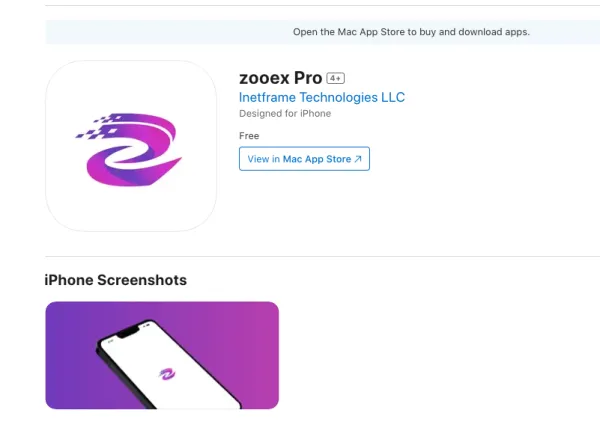
Task: Click the Designed for iPhone label
Action: click(x=285, y=114)
